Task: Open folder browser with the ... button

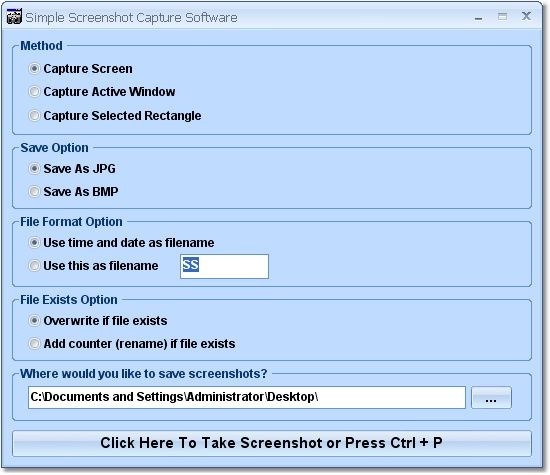Action: pos(491,398)
